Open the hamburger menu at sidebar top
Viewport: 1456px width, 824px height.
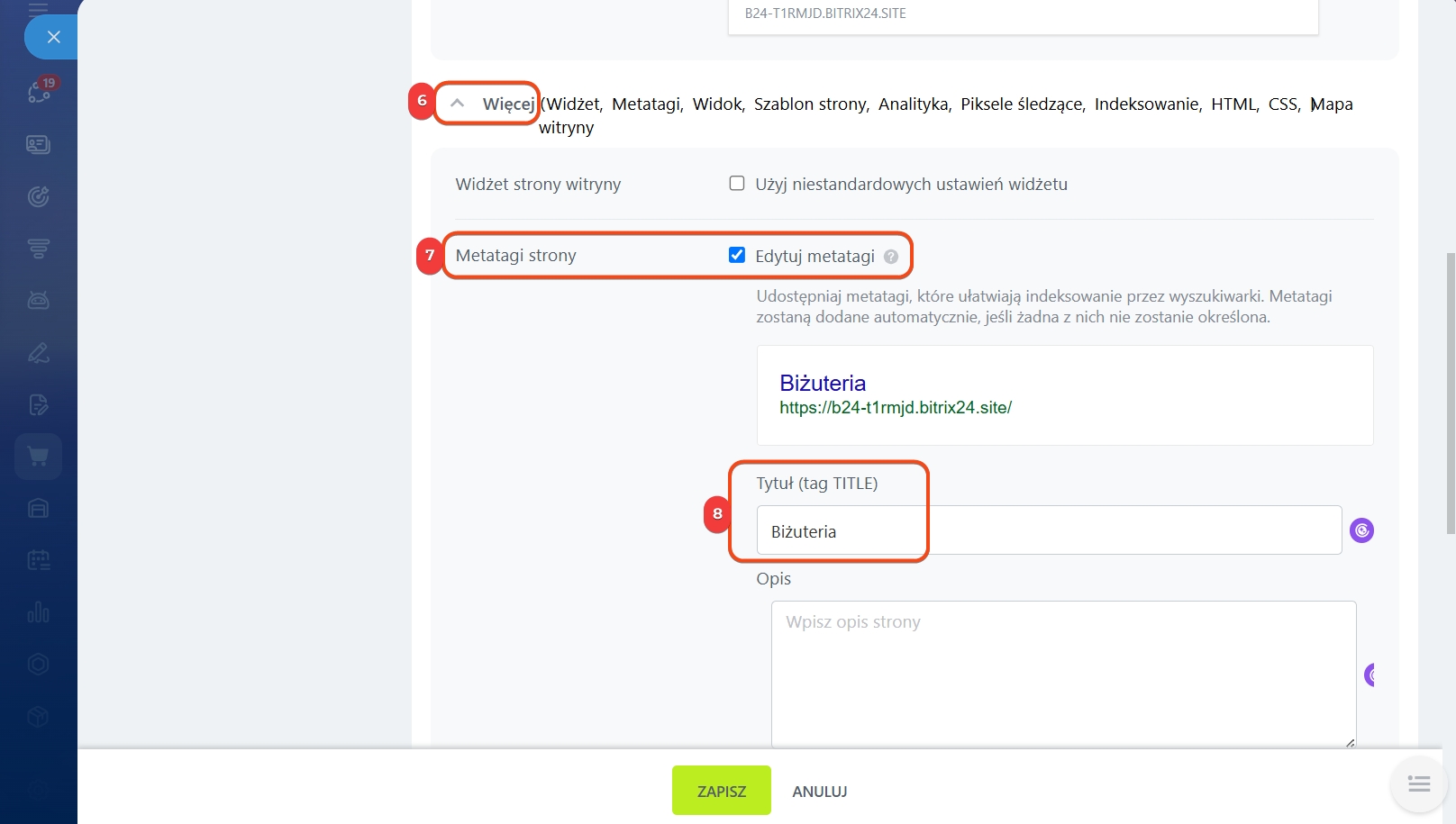(x=38, y=9)
